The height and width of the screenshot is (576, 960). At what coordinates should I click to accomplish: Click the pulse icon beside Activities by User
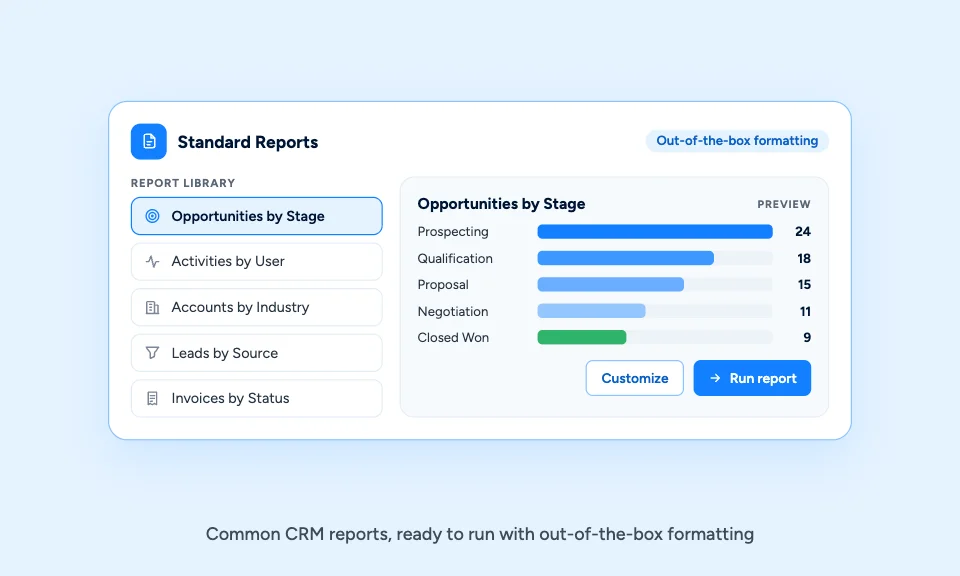[152, 261]
